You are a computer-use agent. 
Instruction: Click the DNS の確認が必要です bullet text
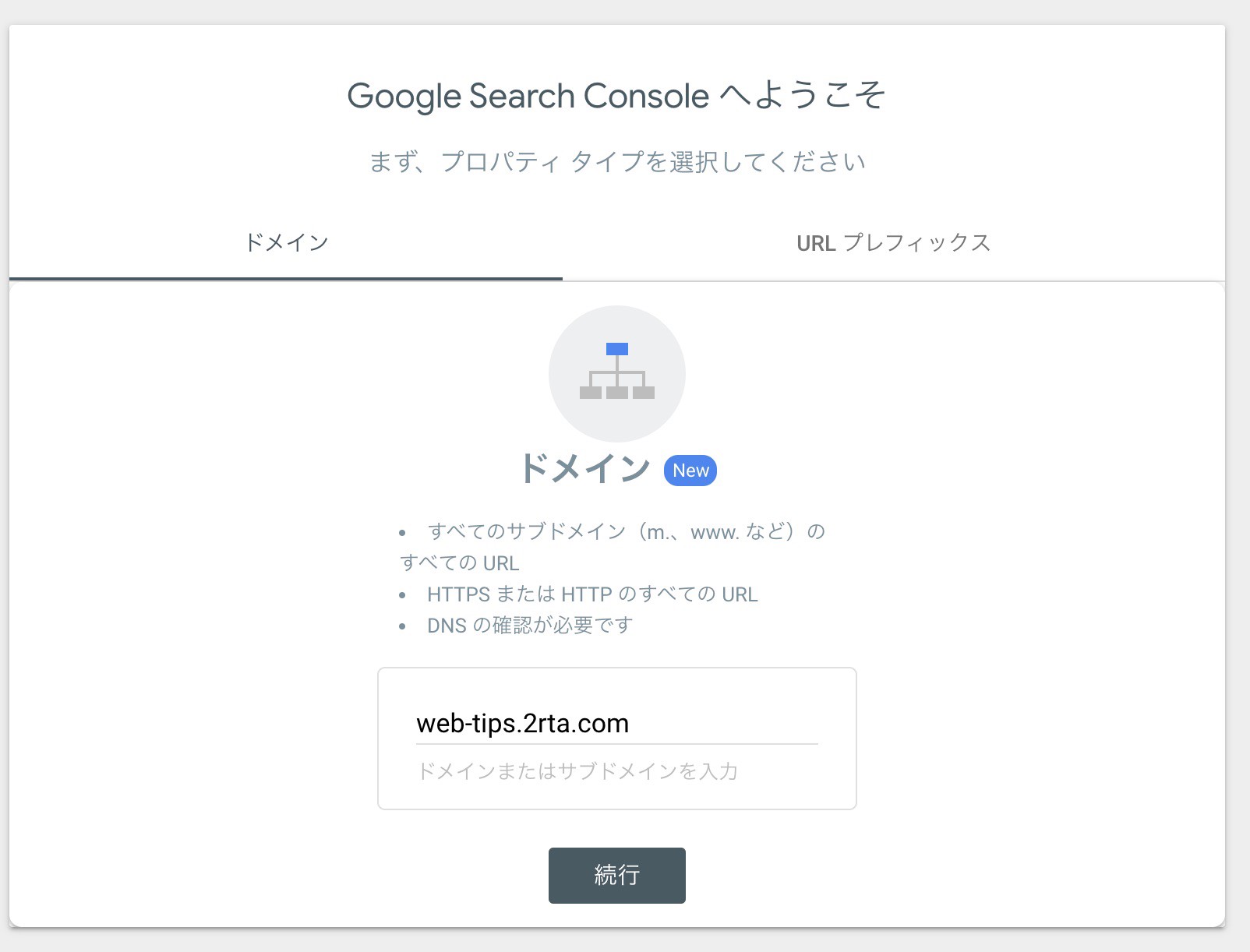[x=530, y=626]
